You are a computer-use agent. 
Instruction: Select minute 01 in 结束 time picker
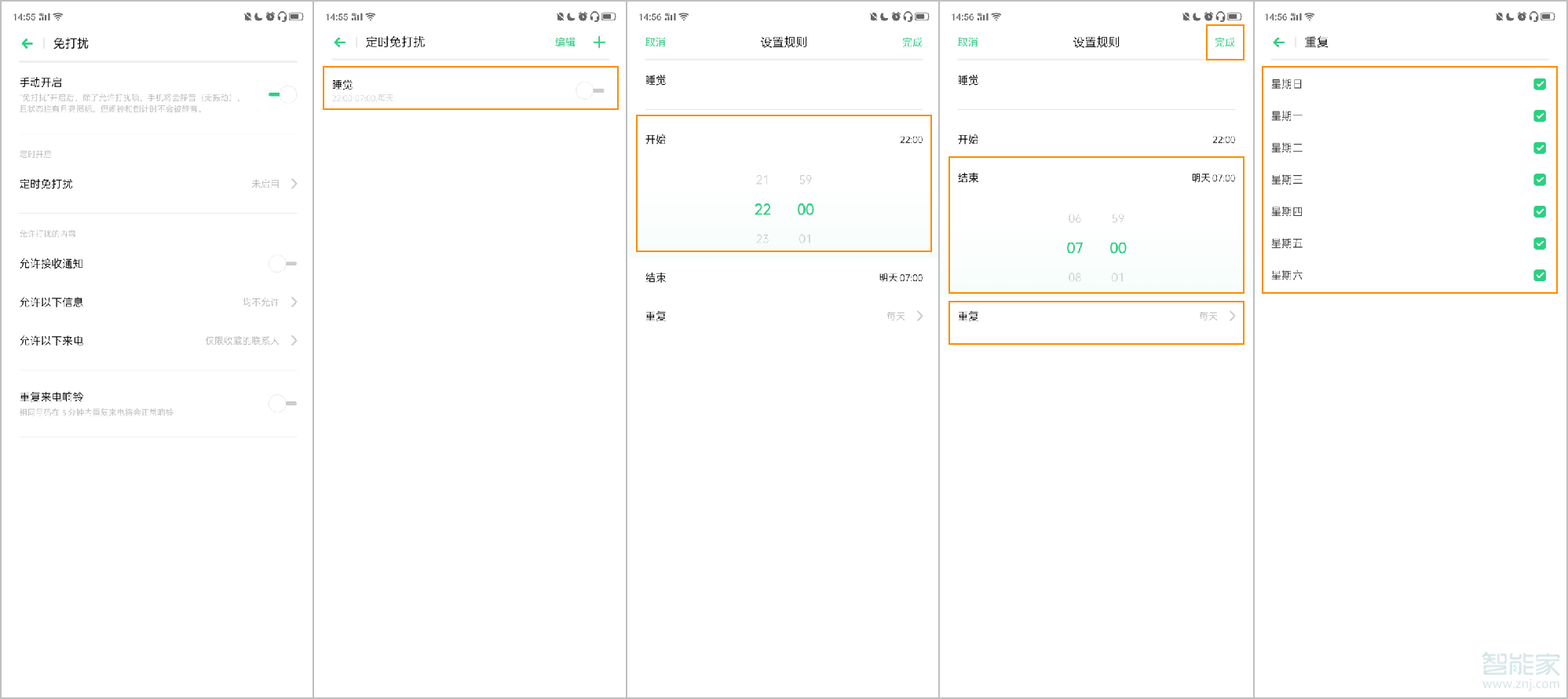(x=1118, y=277)
